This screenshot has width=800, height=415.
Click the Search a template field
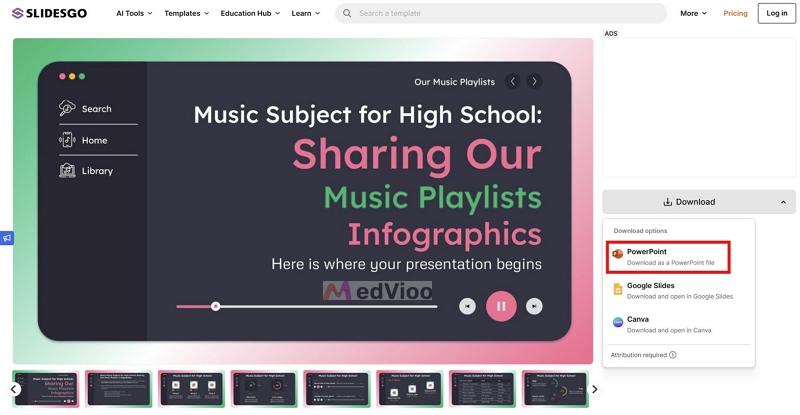(501, 13)
